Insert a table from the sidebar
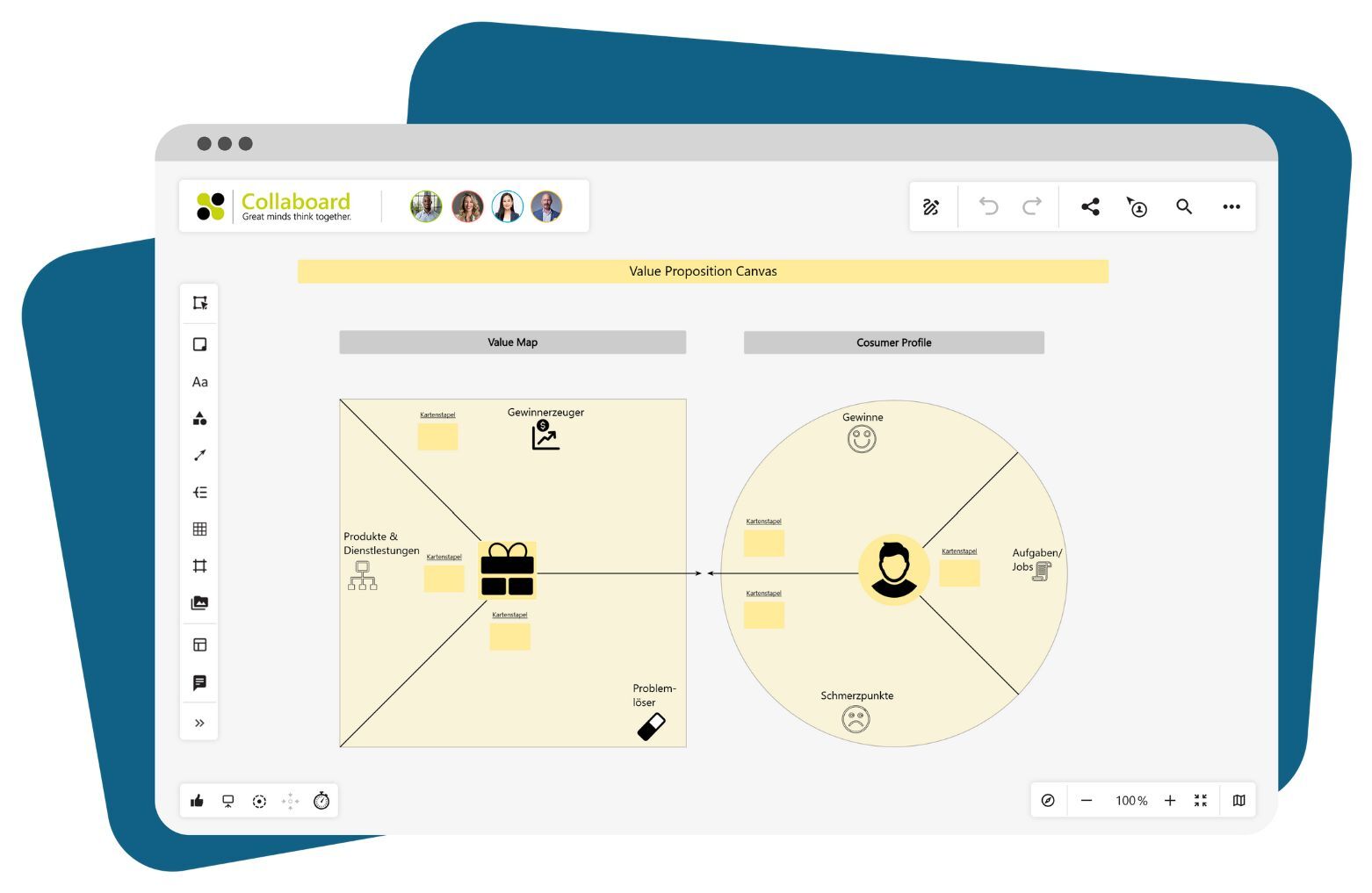The image size is (1372, 893). (199, 529)
